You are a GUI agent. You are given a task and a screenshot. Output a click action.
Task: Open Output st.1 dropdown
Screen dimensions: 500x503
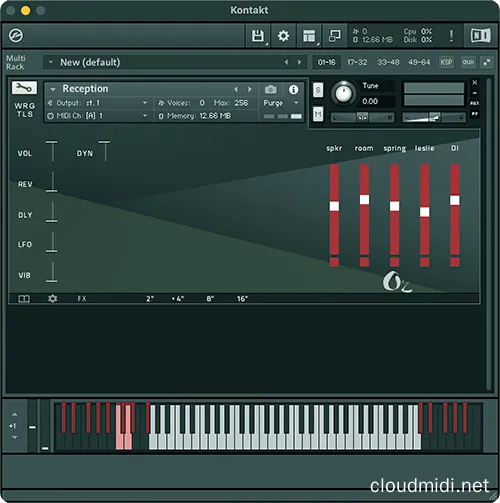pyautogui.click(x=99, y=103)
